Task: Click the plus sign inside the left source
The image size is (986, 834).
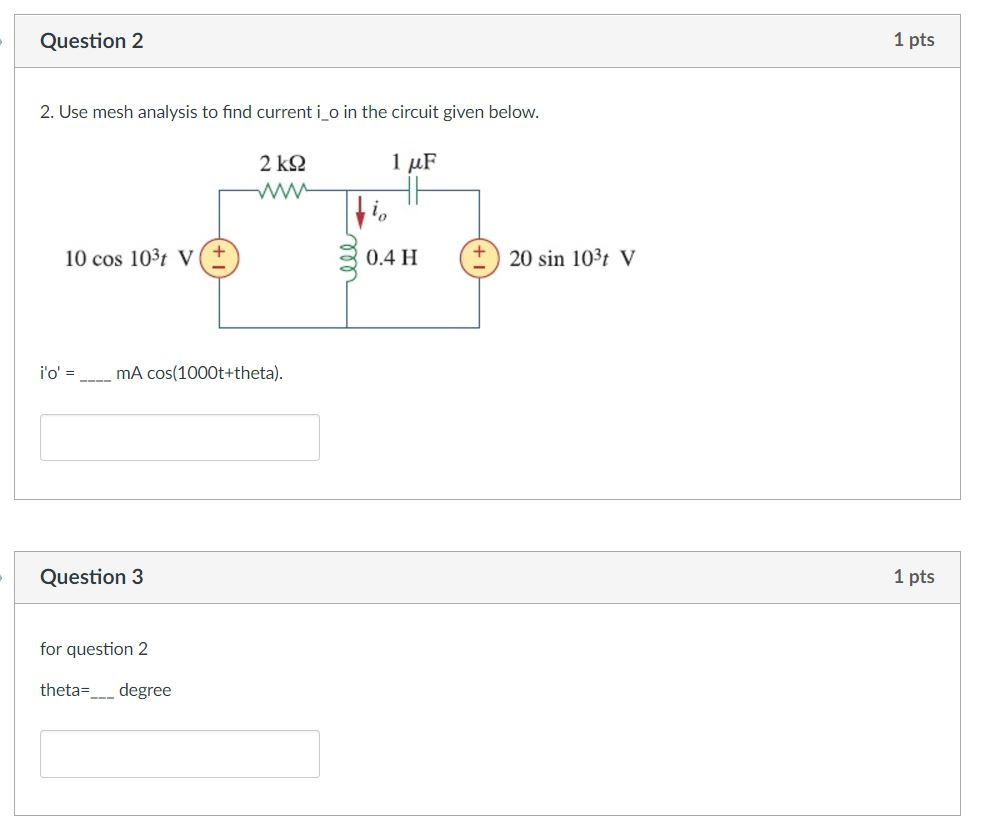Action: tap(218, 251)
